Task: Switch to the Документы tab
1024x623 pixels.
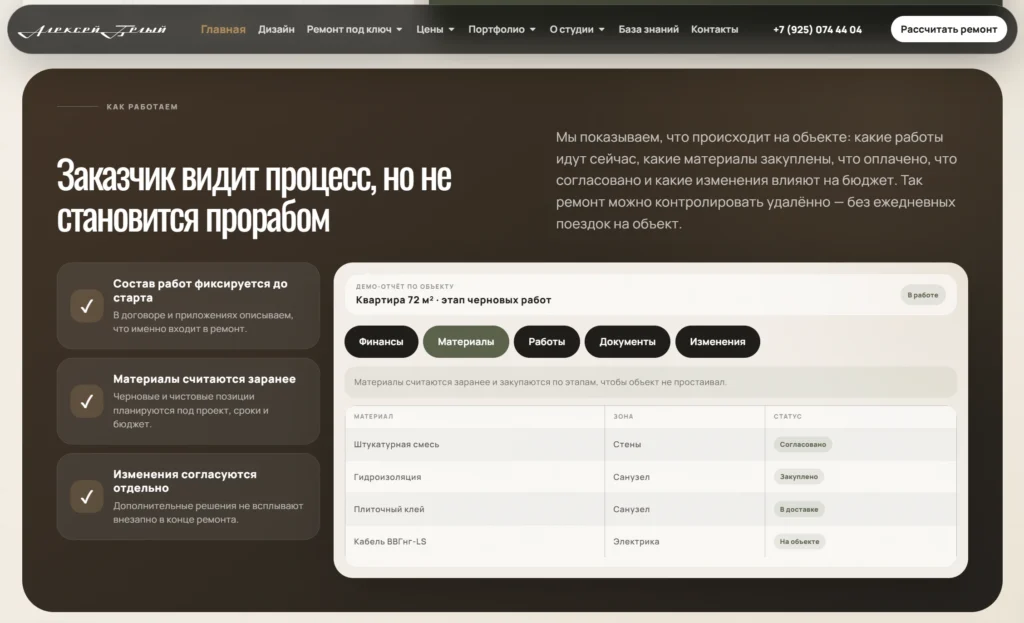Action: 627,342
